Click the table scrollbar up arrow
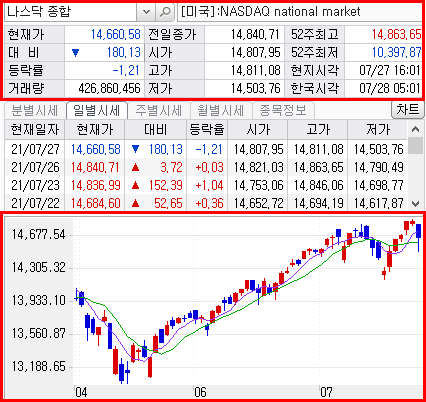 pos(415,129)
